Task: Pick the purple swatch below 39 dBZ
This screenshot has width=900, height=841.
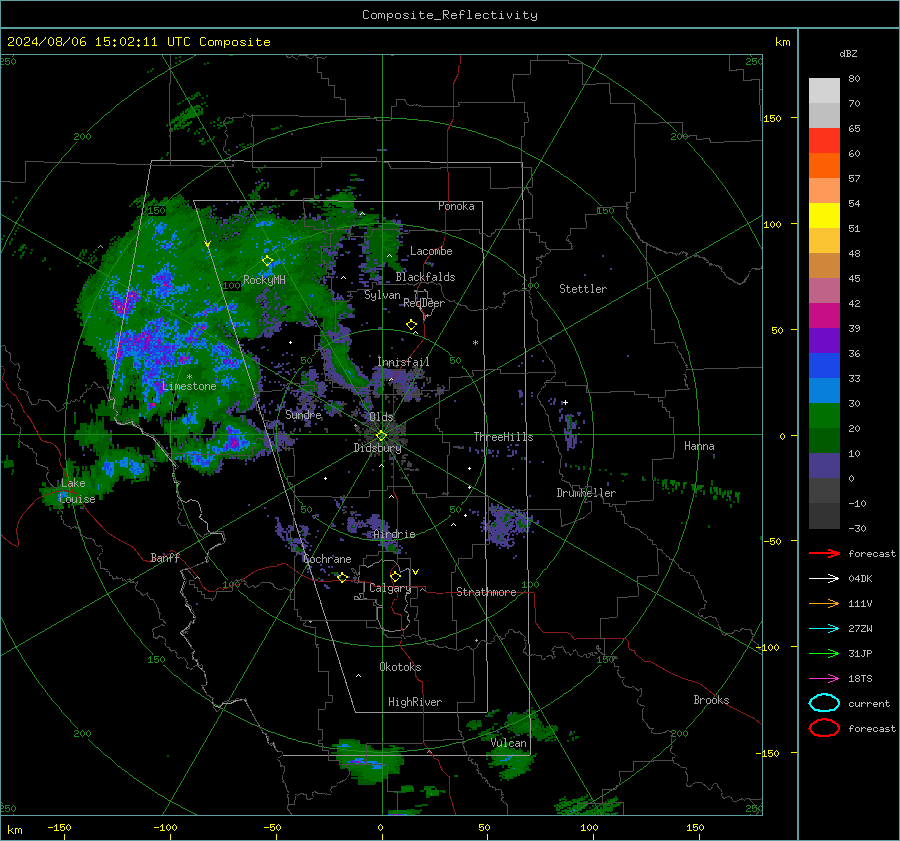Action: [824, 340]
